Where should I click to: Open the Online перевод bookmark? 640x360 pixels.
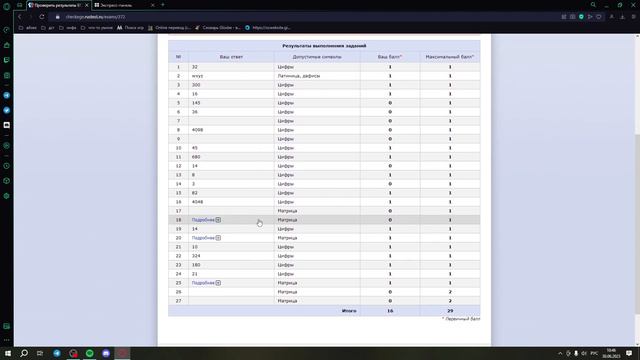(169, 28)
